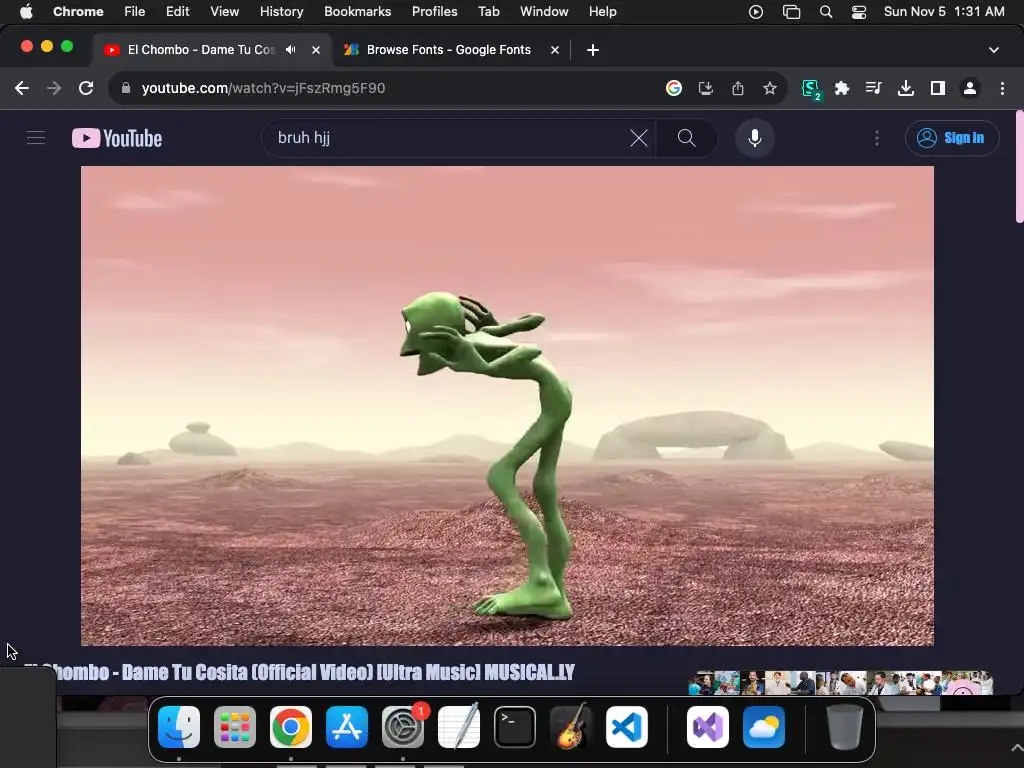Screen dimensions: 1024x768
Task: Open TextEdit from the Dock
Action: 458,727
